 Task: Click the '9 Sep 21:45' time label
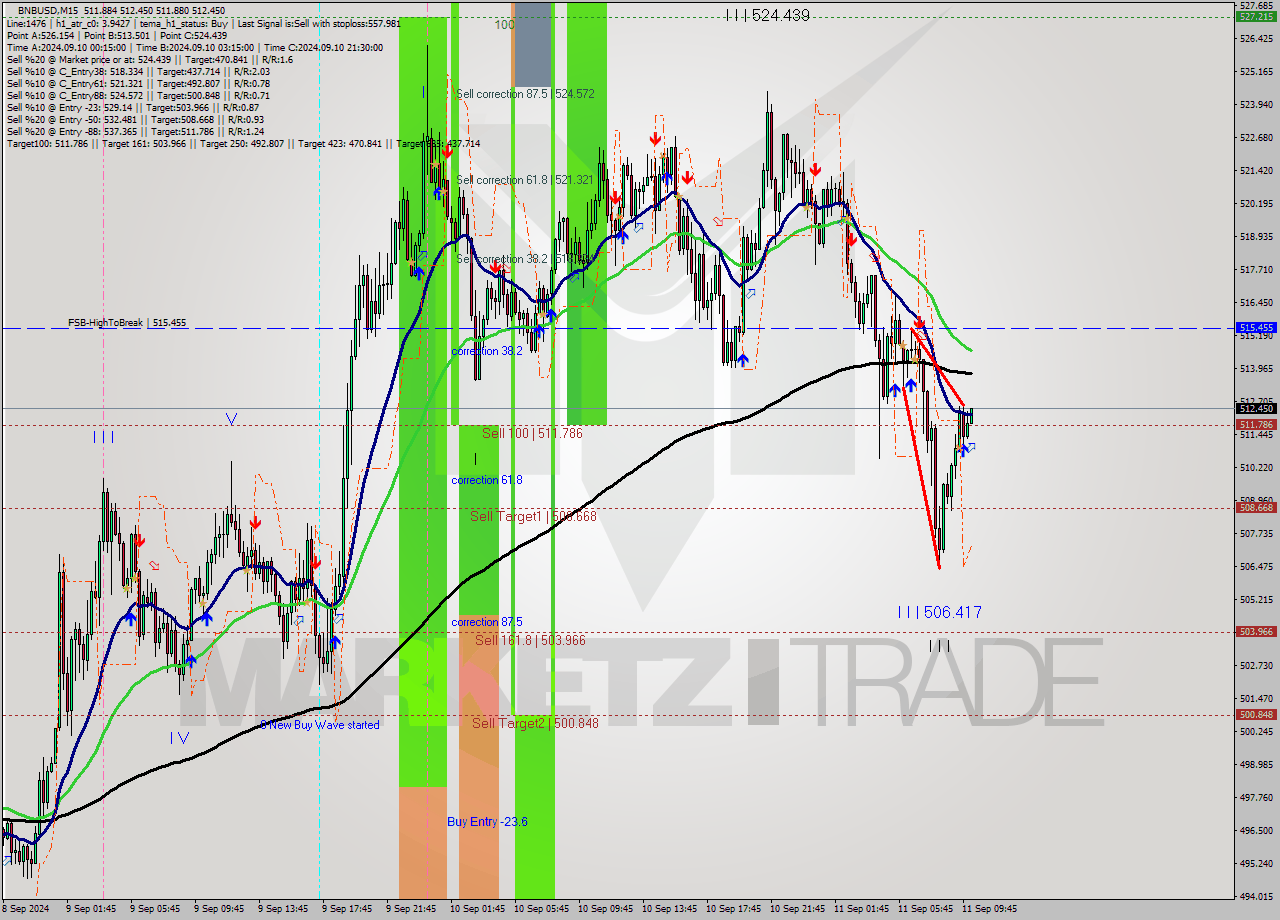(410, 909)
